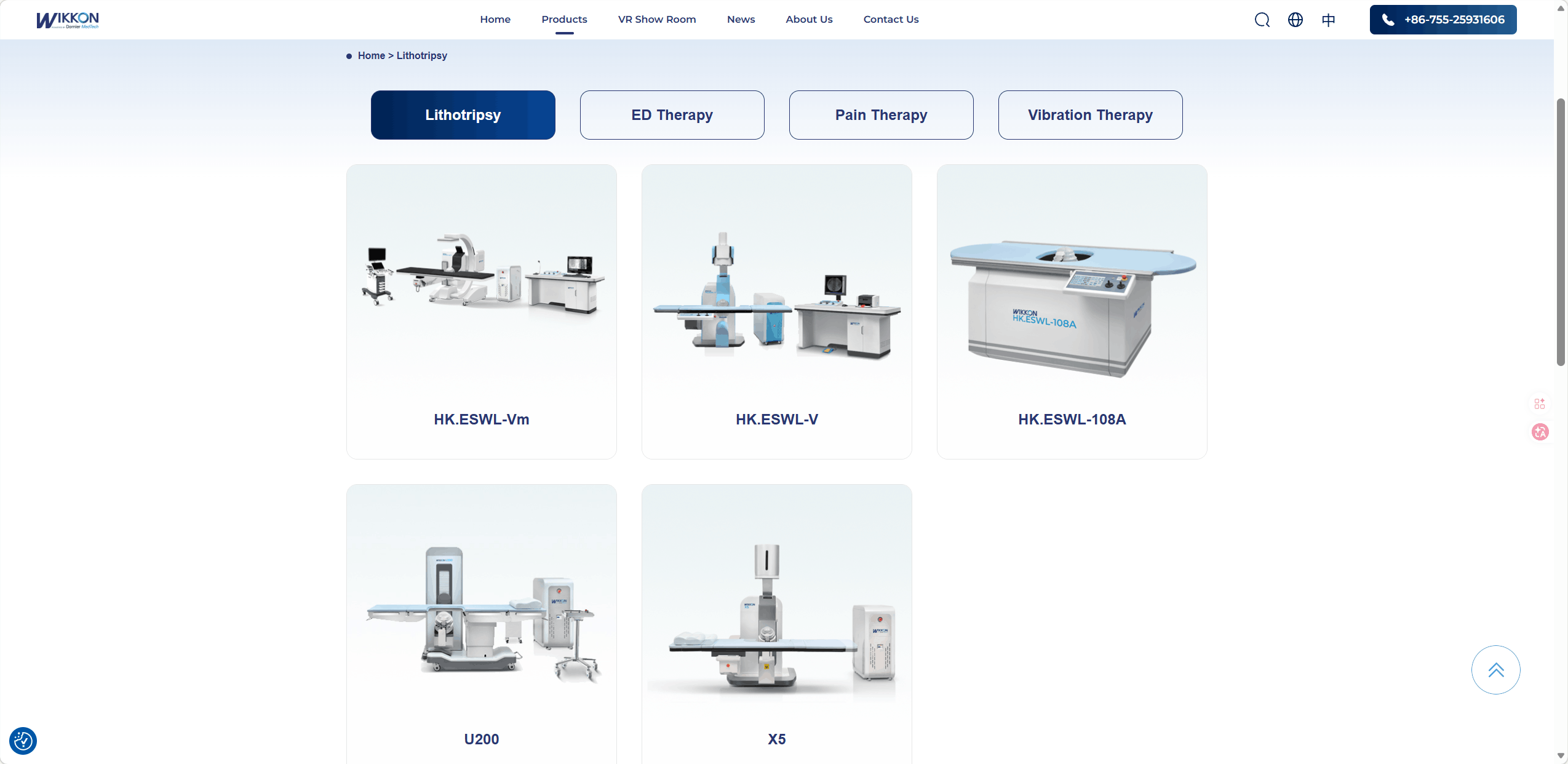The width and height of the screenshot is (1568, 764).
Task: Click the scroll-to-top double chevron button
Action: (1495, 670)
